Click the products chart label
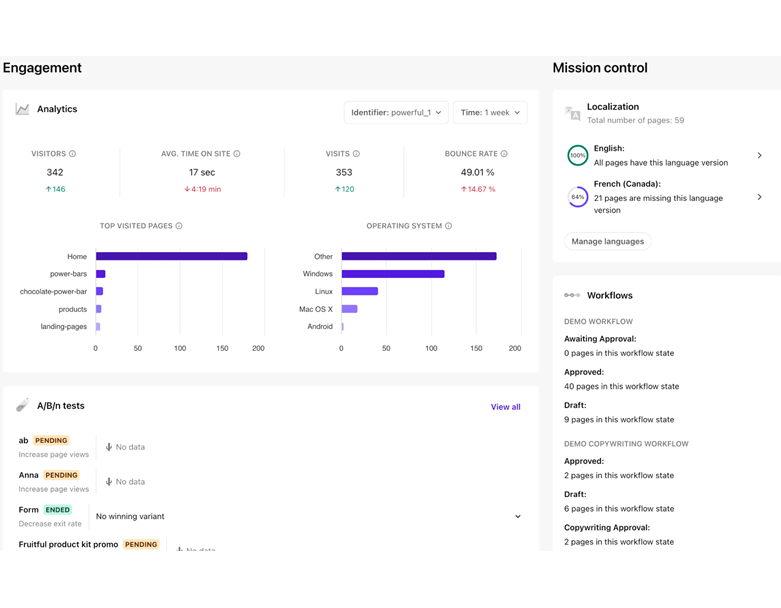Screen dimensions: 781x608 tap(73, 309)
